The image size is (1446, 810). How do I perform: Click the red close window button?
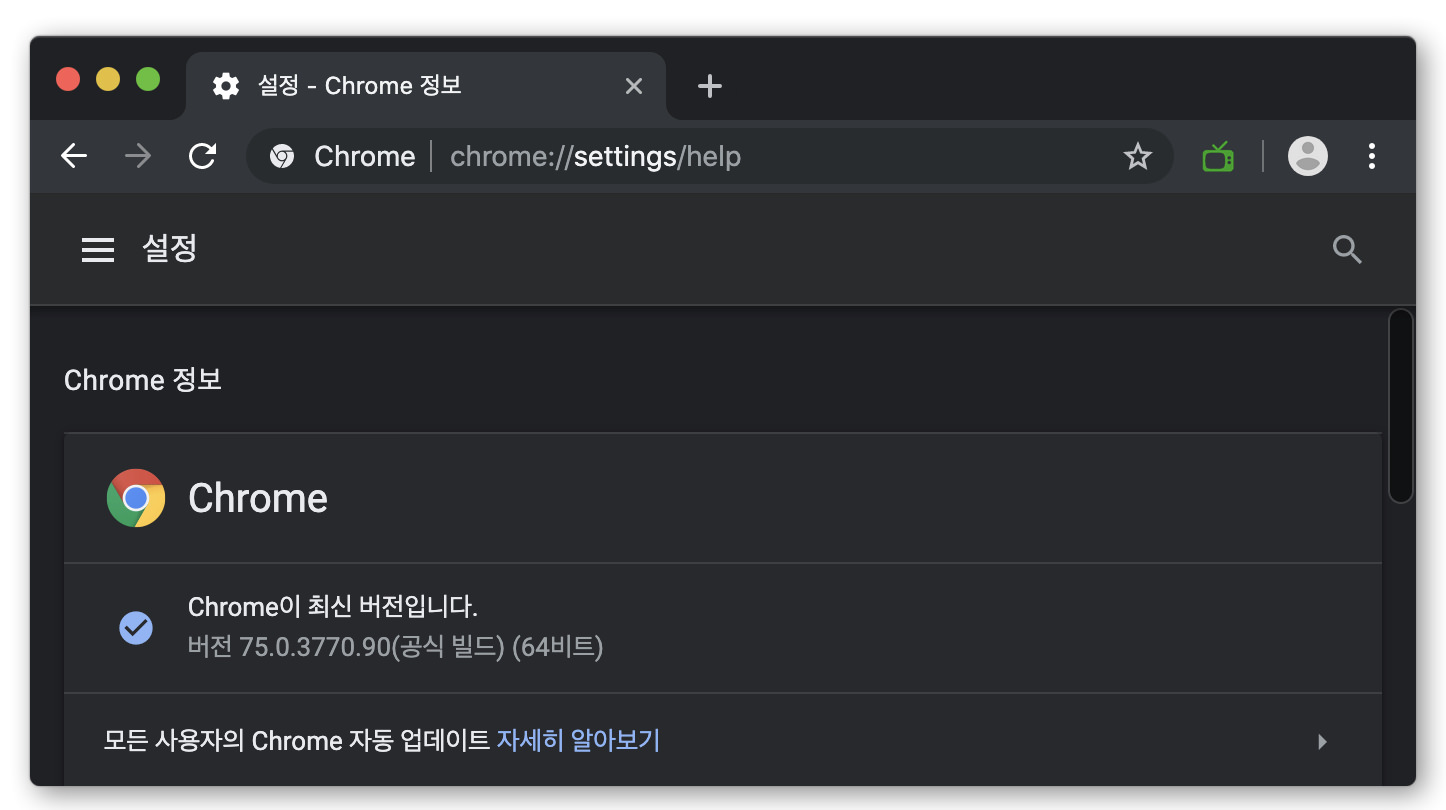tap(68, 79)
